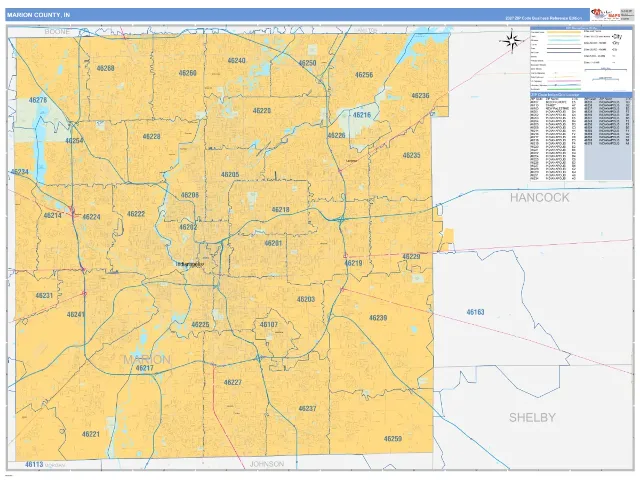
Task: Select ZIP code label 46278
Action: pos(38,100)
